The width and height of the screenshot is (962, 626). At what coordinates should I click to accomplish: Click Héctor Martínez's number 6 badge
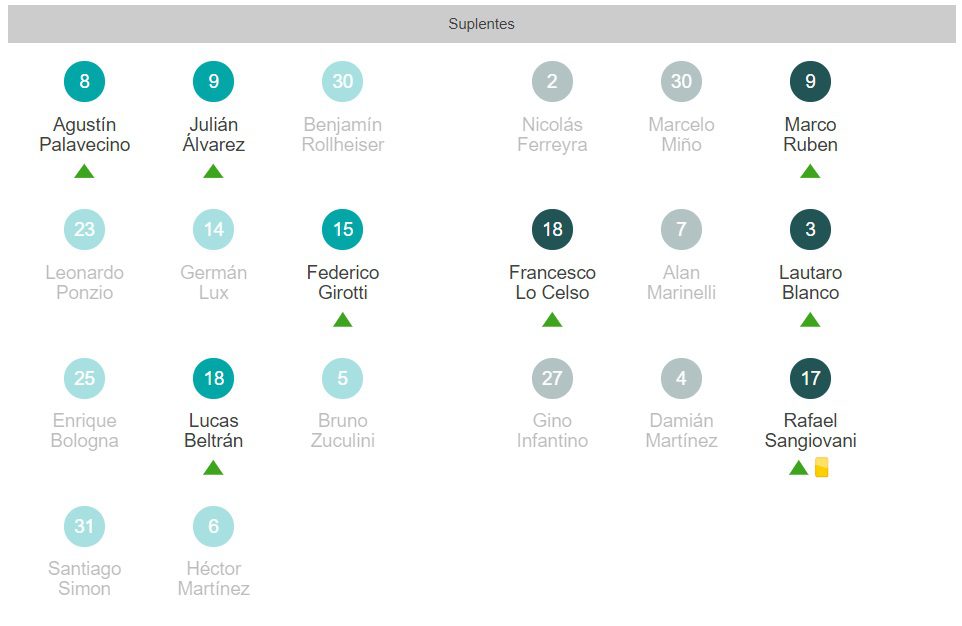213,526
